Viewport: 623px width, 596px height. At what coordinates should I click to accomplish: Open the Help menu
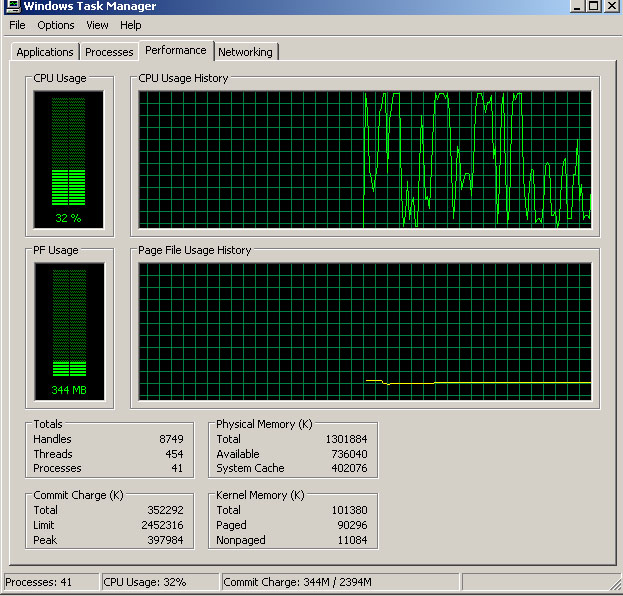coord(131,25)
